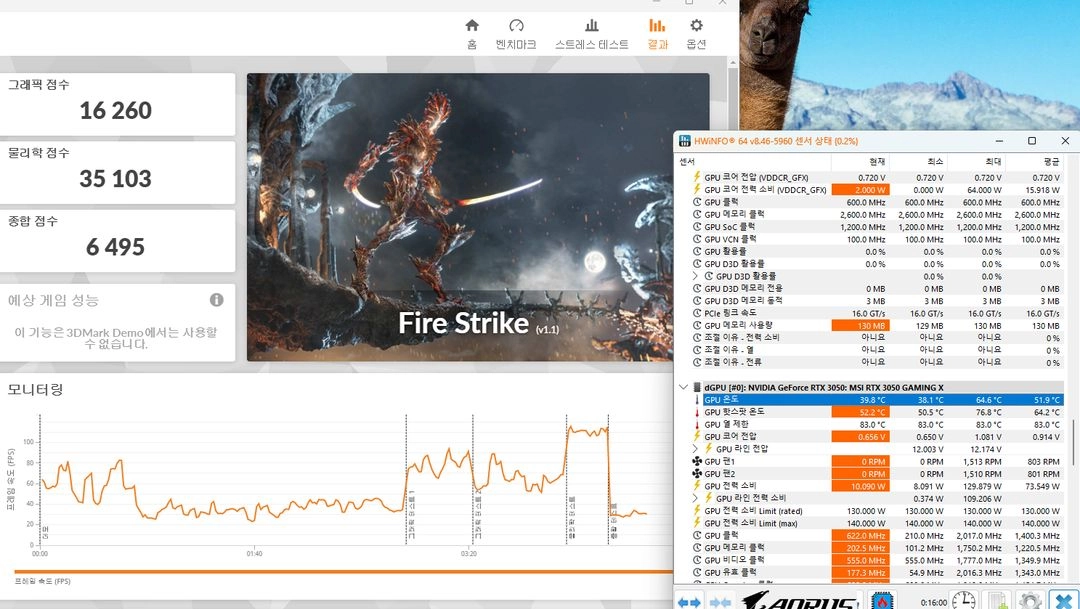
Task: Click the AORUS logo in HWiNFO toolbar
Action: 799,601
